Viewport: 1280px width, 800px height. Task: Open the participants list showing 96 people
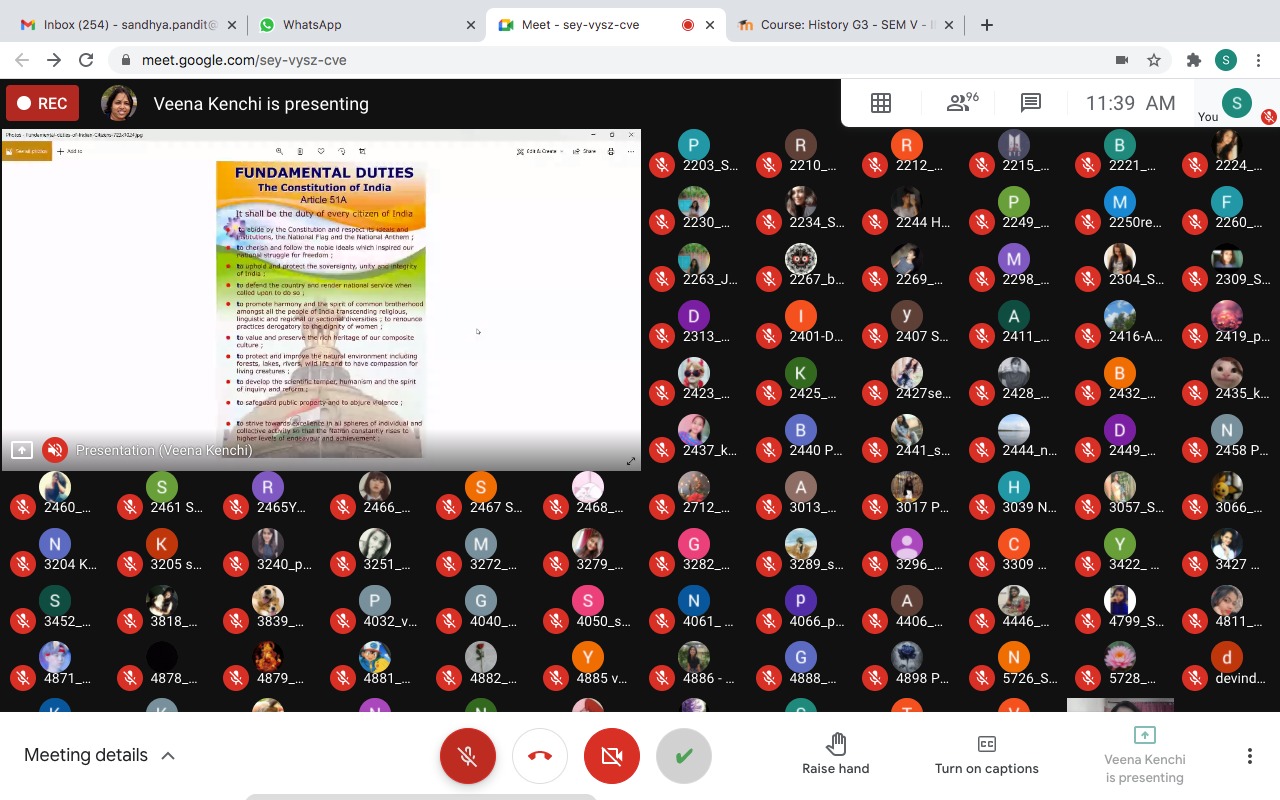click(962, 103)
